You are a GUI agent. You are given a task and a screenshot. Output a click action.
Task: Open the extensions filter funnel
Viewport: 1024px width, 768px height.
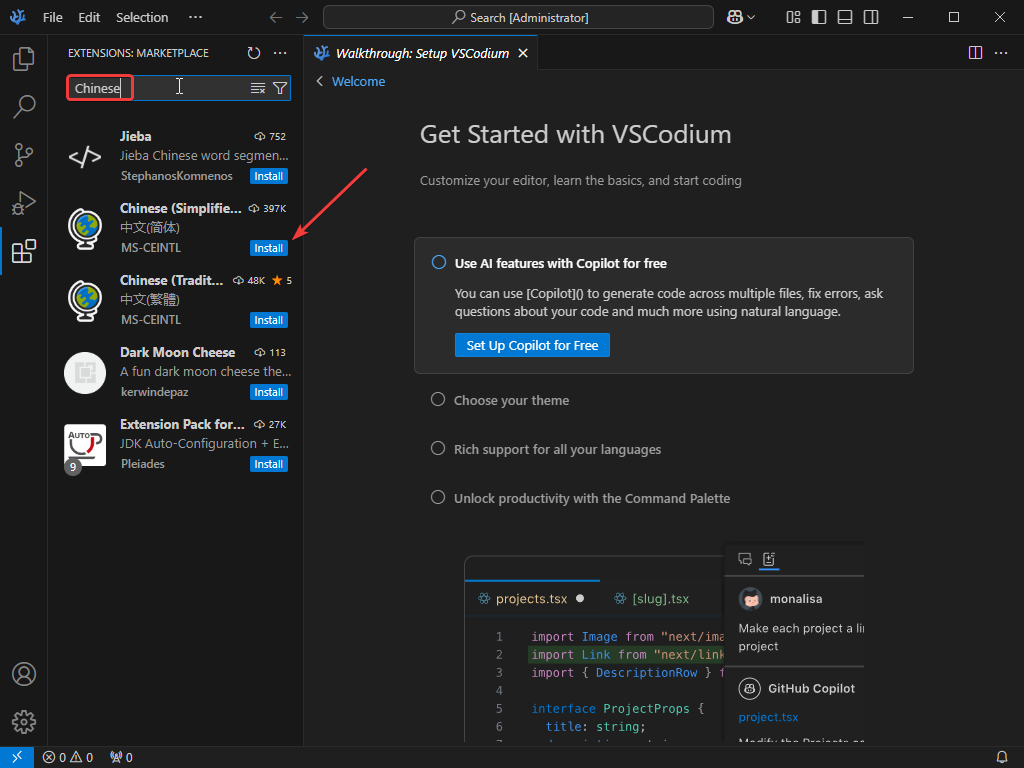[280, 88]
